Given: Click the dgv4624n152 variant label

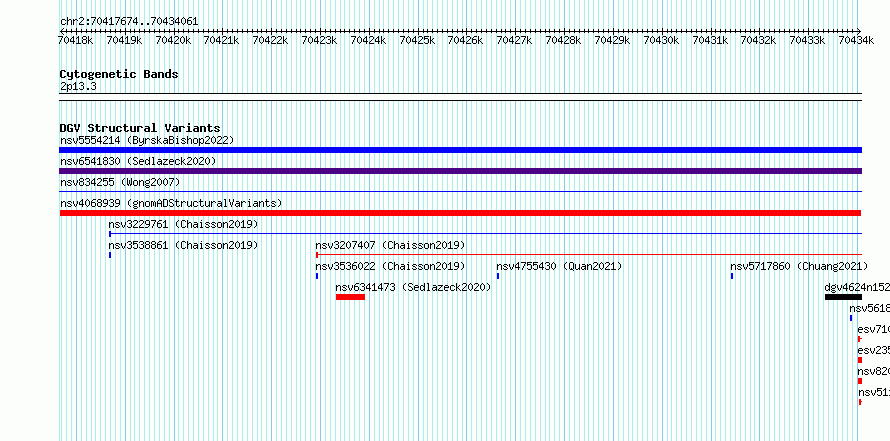Looking at the screenshot, I should pos(857,287).
